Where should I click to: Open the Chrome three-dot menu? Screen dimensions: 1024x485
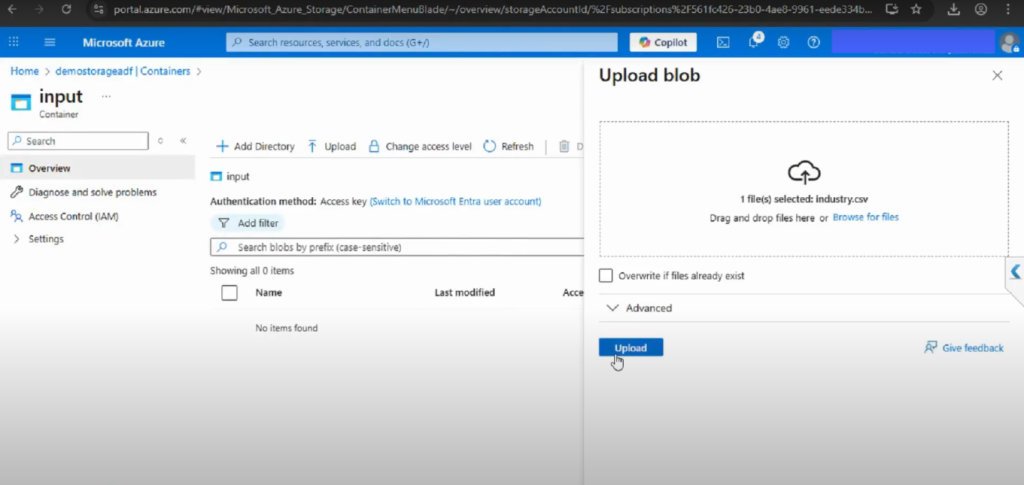pyautogui.click(x=1008, y=9)
